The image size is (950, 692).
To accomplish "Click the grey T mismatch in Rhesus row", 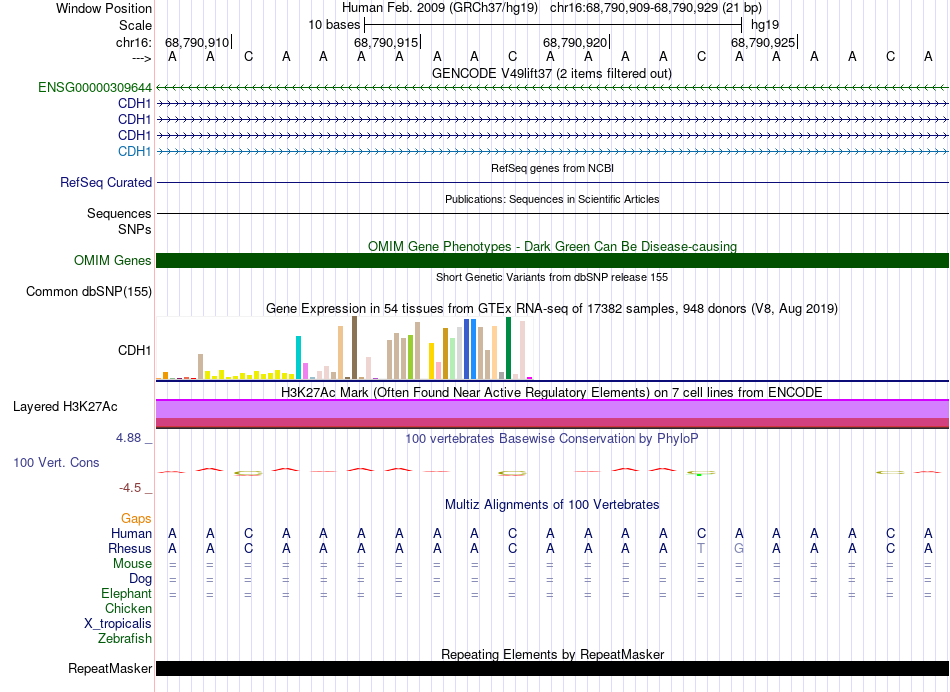I will (701, 549).
